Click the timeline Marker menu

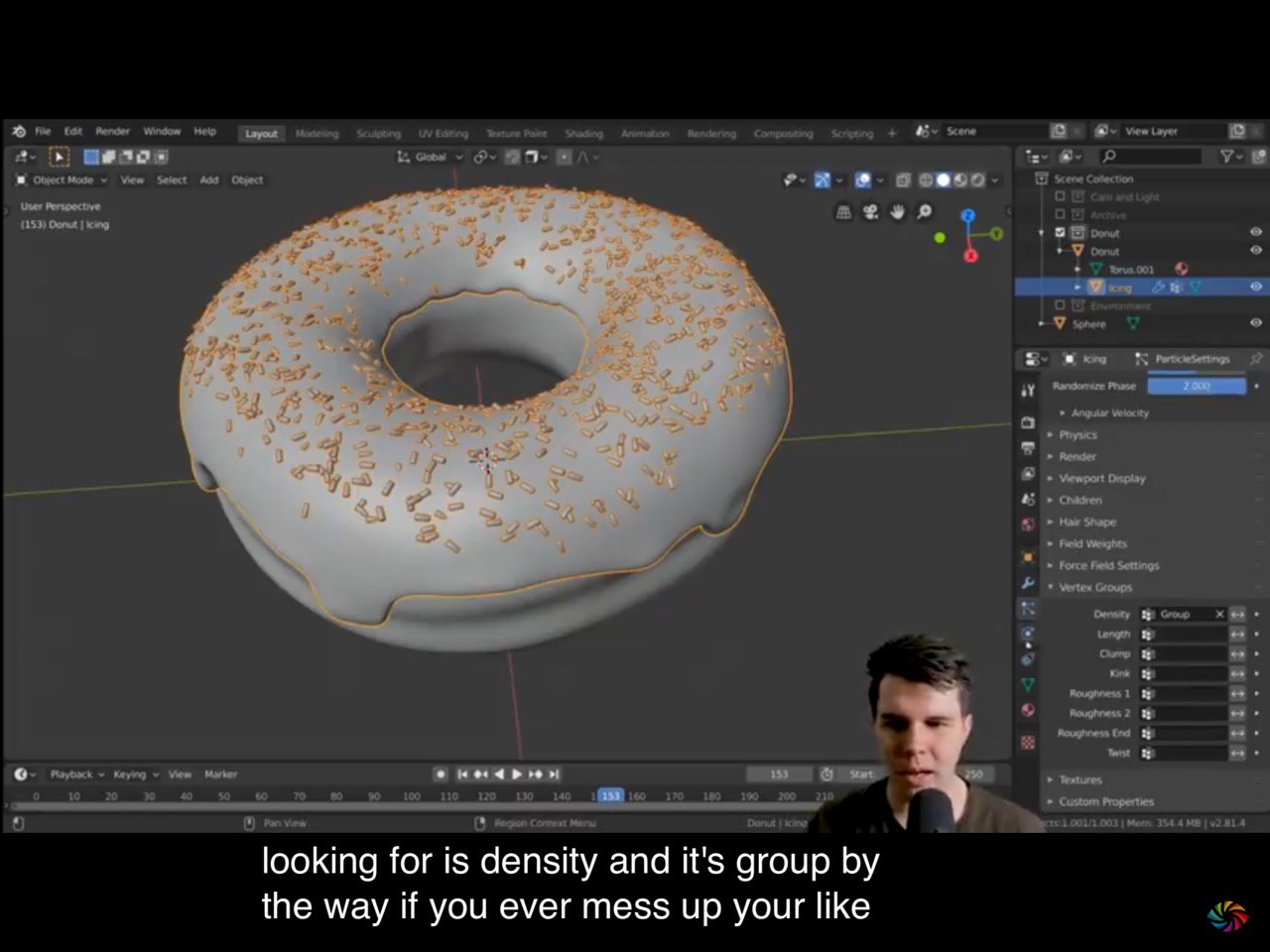tap(220, 774)
